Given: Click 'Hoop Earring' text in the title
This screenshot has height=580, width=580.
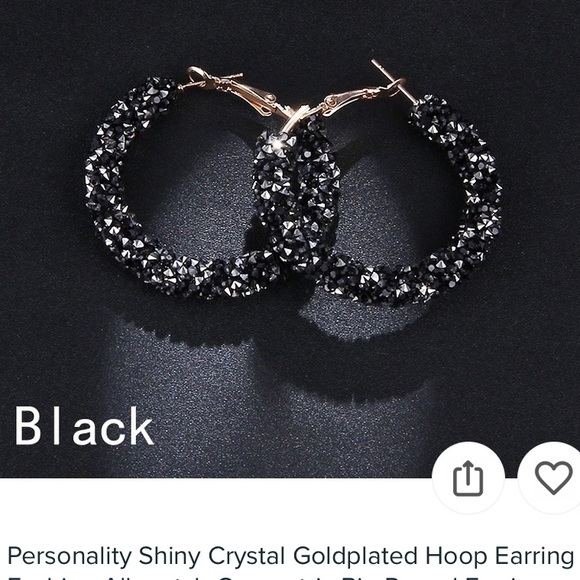Looking at the screenshot, I should tap(500, 556).
